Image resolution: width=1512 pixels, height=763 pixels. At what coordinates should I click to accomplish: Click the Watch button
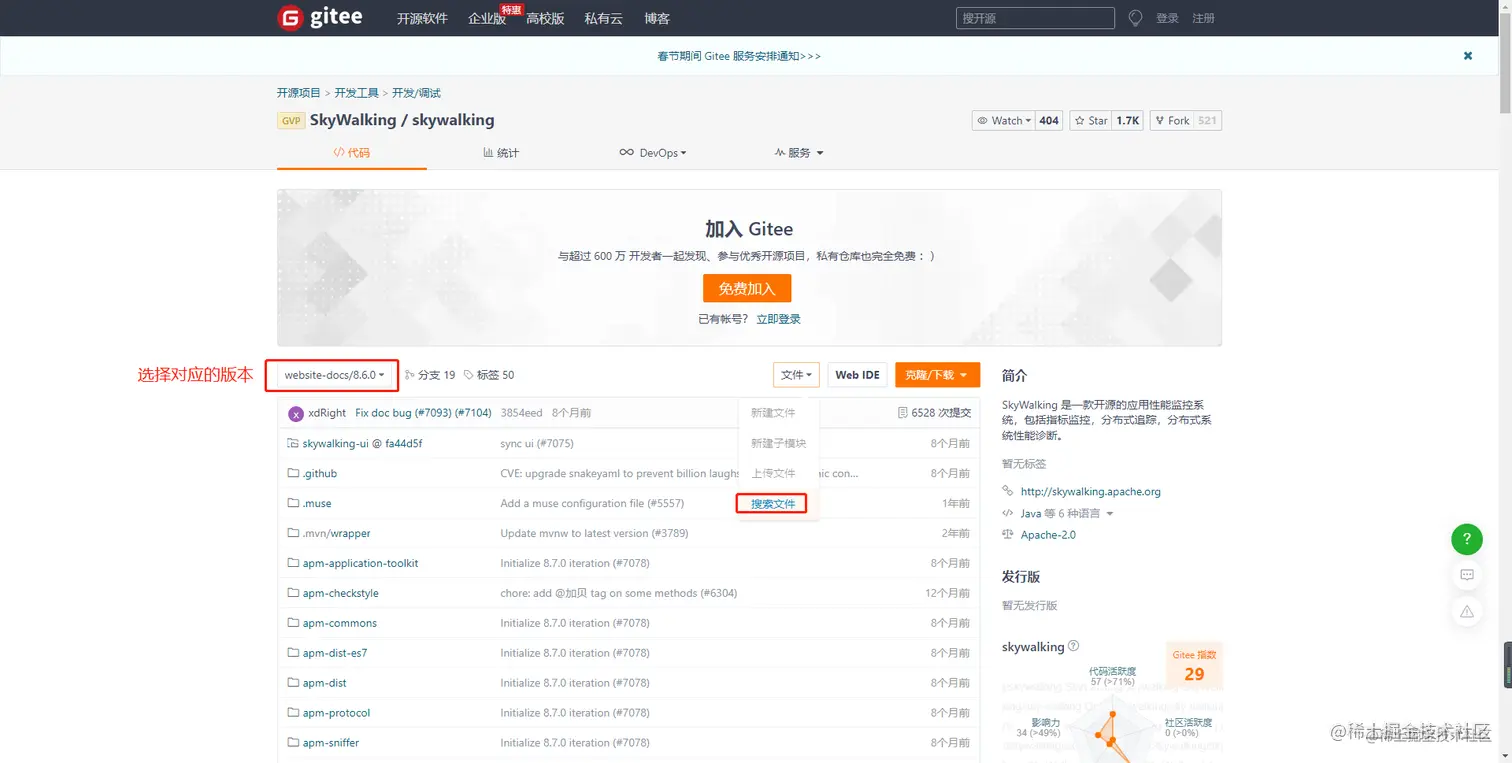tap(1003, 121)
